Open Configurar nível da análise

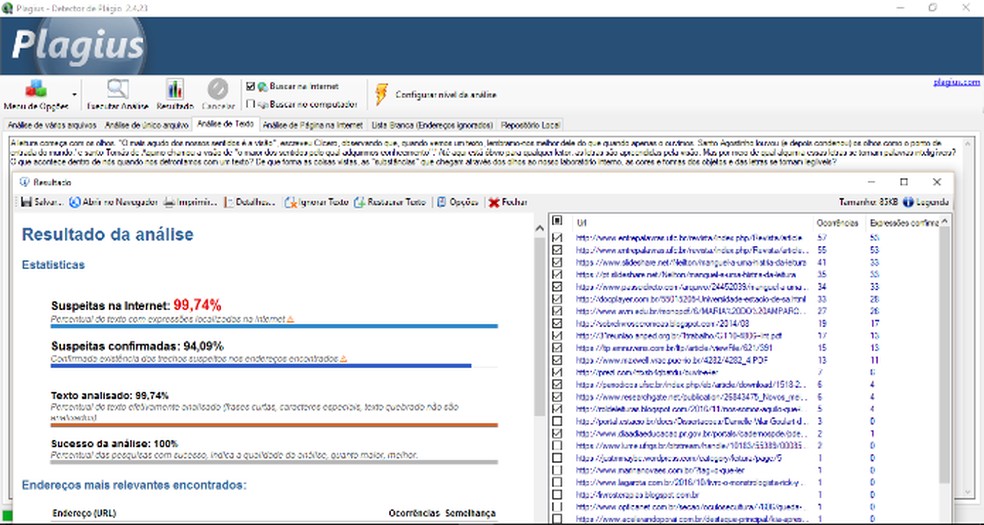pyautogui.click(x=446, y=95)
